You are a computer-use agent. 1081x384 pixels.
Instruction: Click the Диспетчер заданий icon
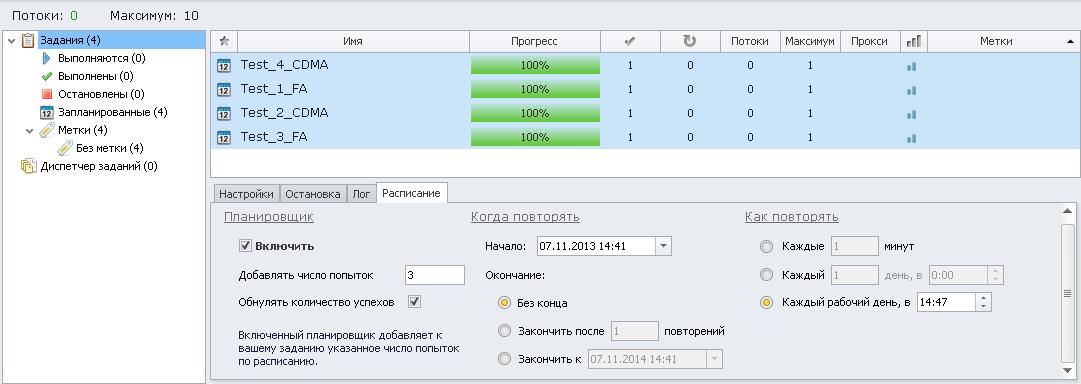point(28,165)
